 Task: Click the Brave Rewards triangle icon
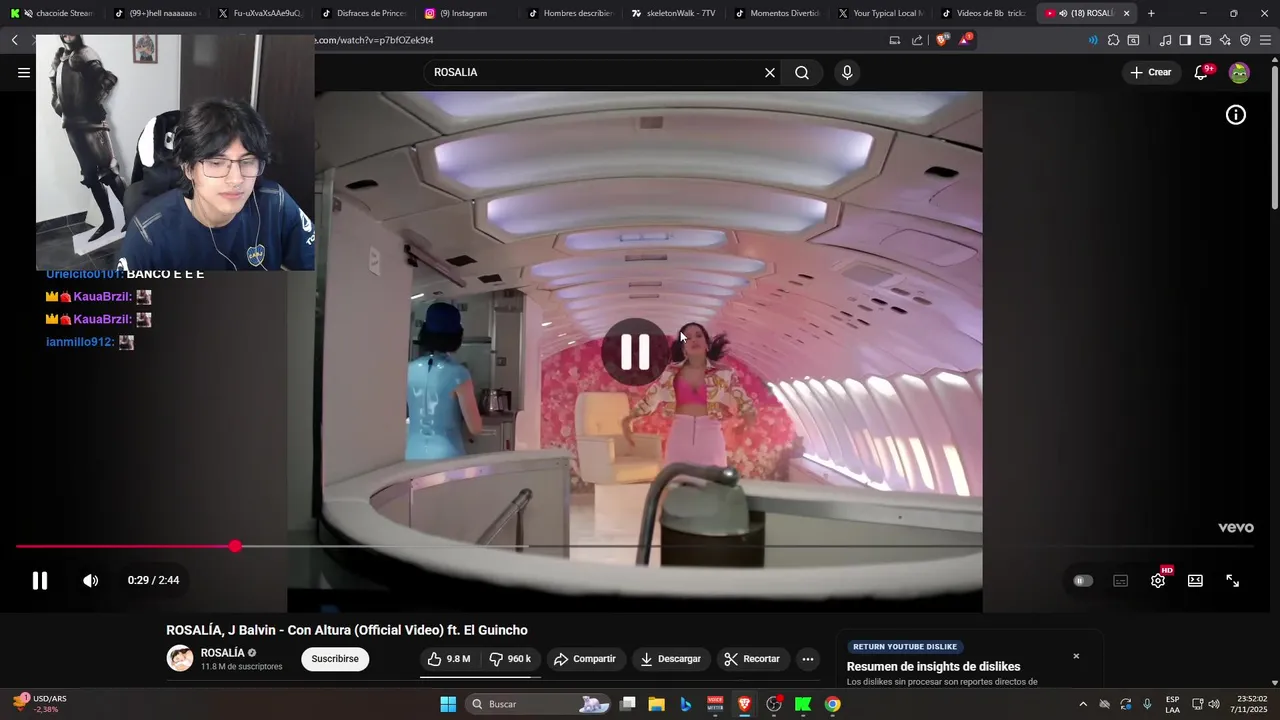[965, 40]
